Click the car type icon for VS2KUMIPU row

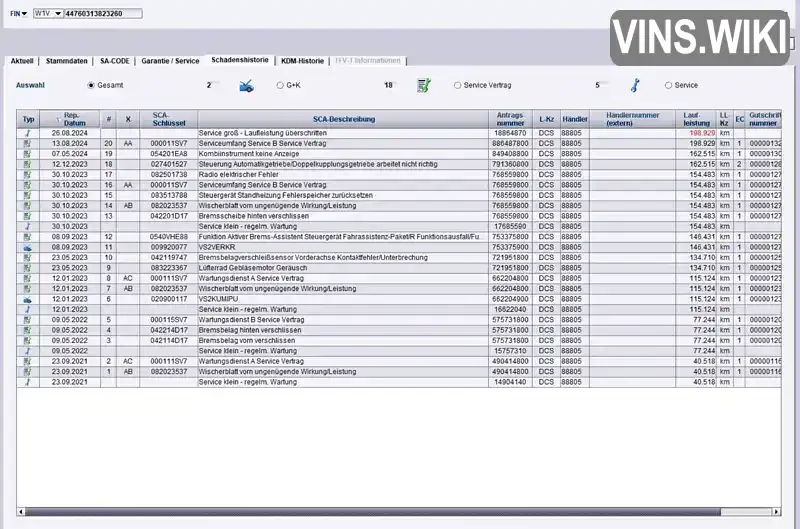tap(28, 299)
